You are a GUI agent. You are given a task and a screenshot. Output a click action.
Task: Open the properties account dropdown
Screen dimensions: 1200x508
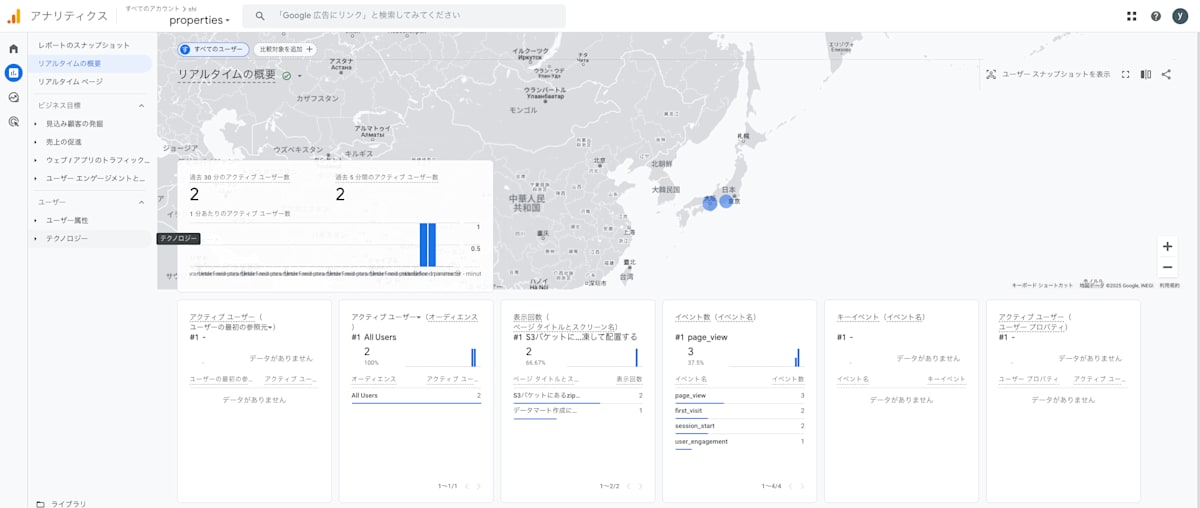[x=199, y=20]
